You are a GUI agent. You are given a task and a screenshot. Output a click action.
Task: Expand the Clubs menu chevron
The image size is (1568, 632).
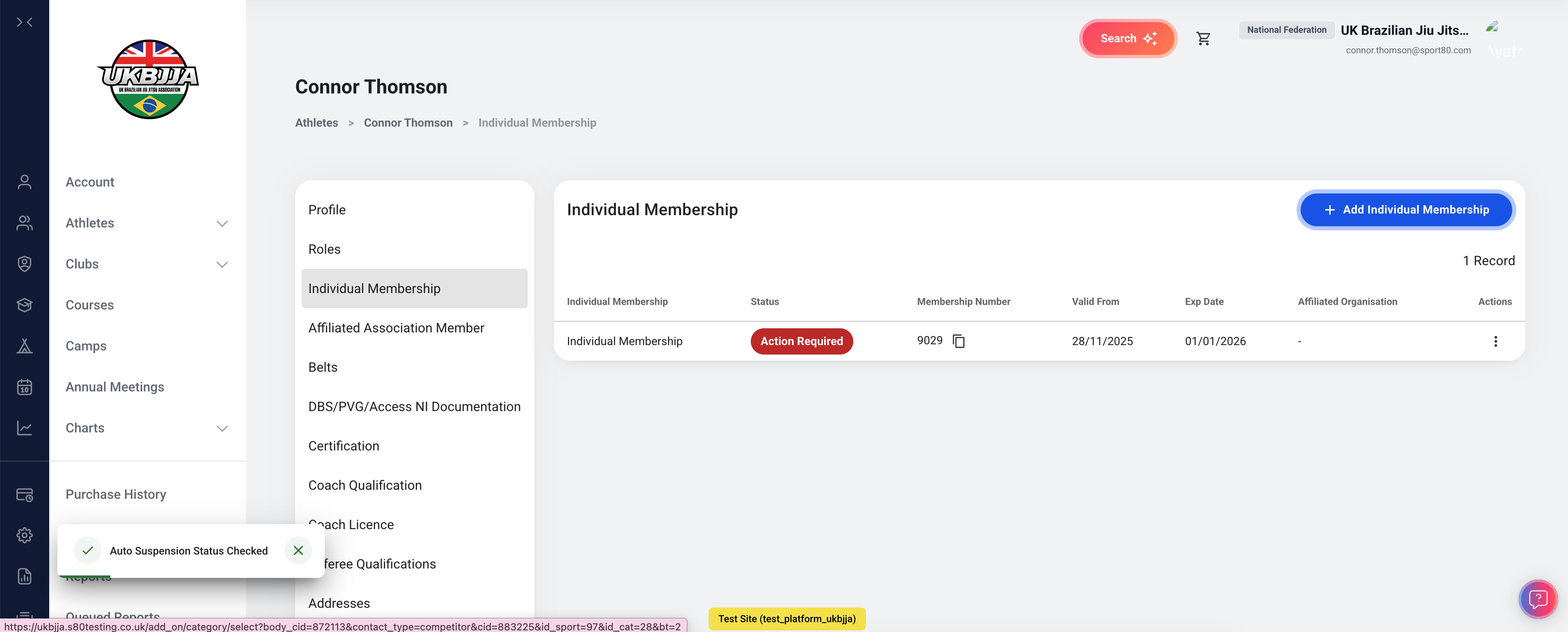pos(222,264)
